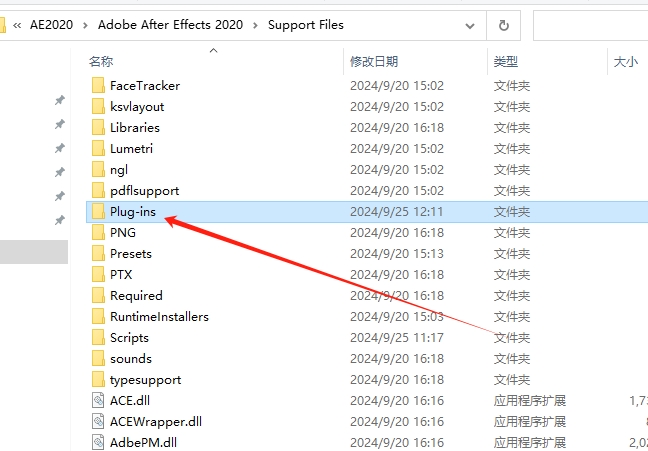Click the Lumetri folder icon
This screenshot has height=451, width=648.
coord(98,149)
